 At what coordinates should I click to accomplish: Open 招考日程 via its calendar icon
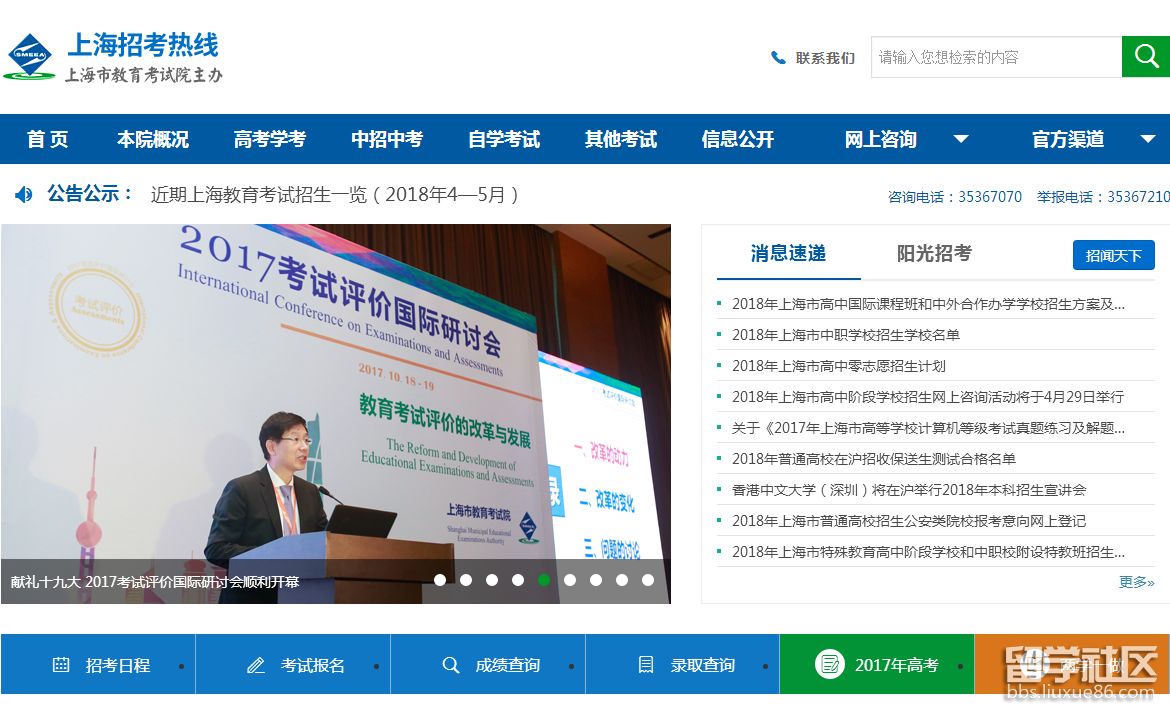click(x=61, y=663)
